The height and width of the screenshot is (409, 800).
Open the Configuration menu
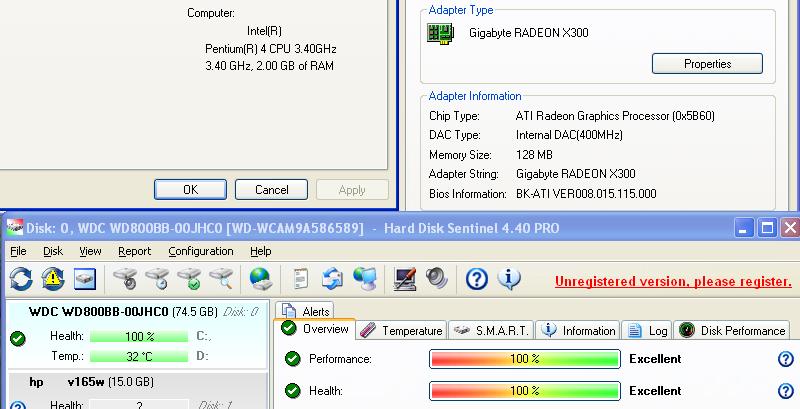[x=201, y=251]
